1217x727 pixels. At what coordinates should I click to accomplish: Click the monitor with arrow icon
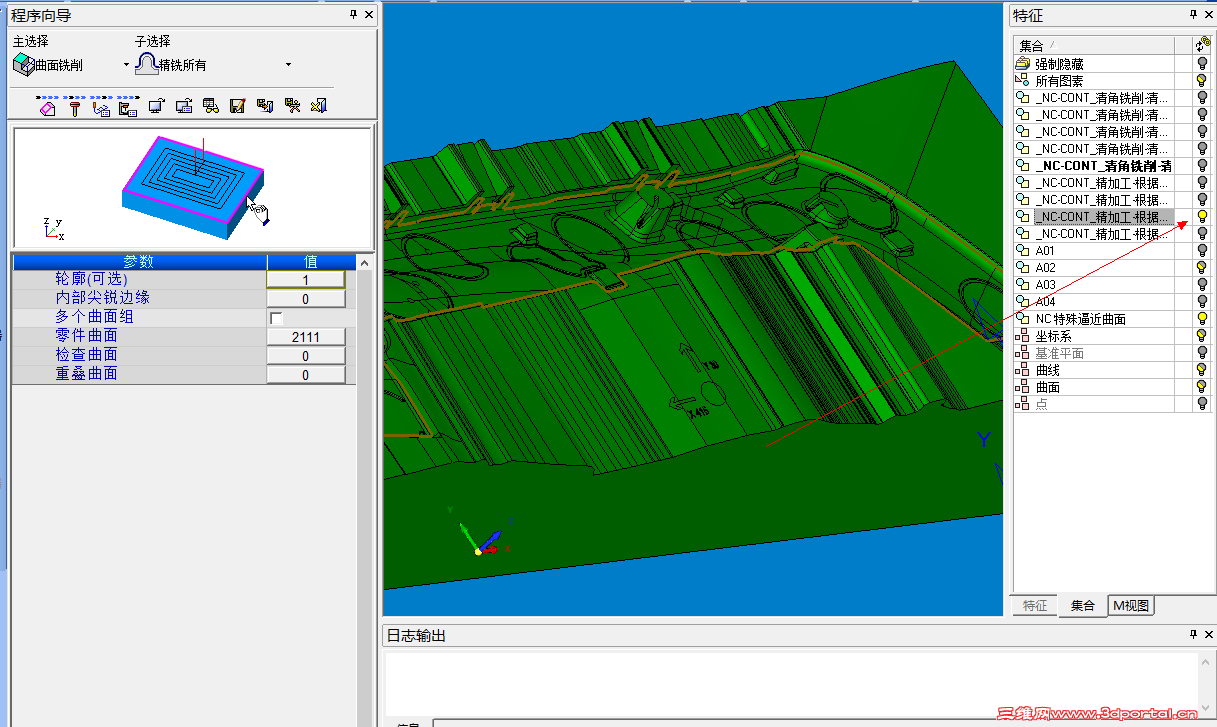point(156,106)
